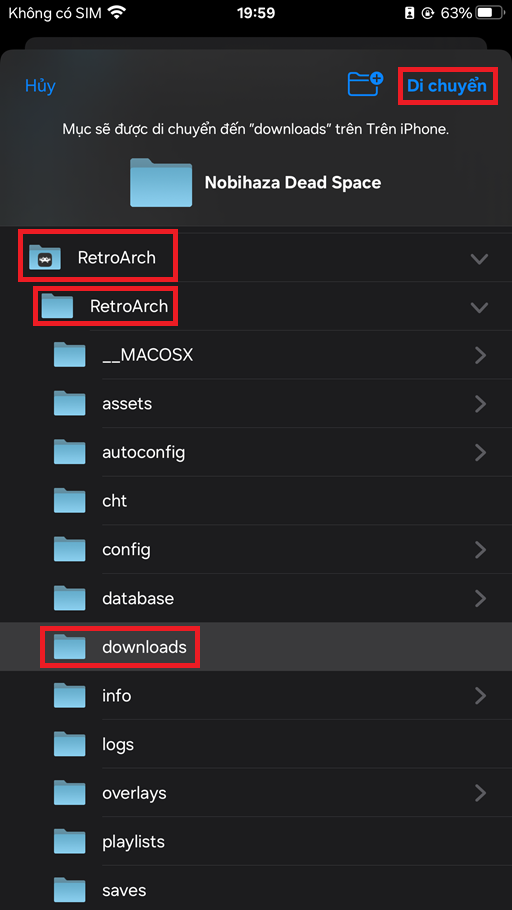Tap the battery indicator in status bar

[x=491, y=13]
